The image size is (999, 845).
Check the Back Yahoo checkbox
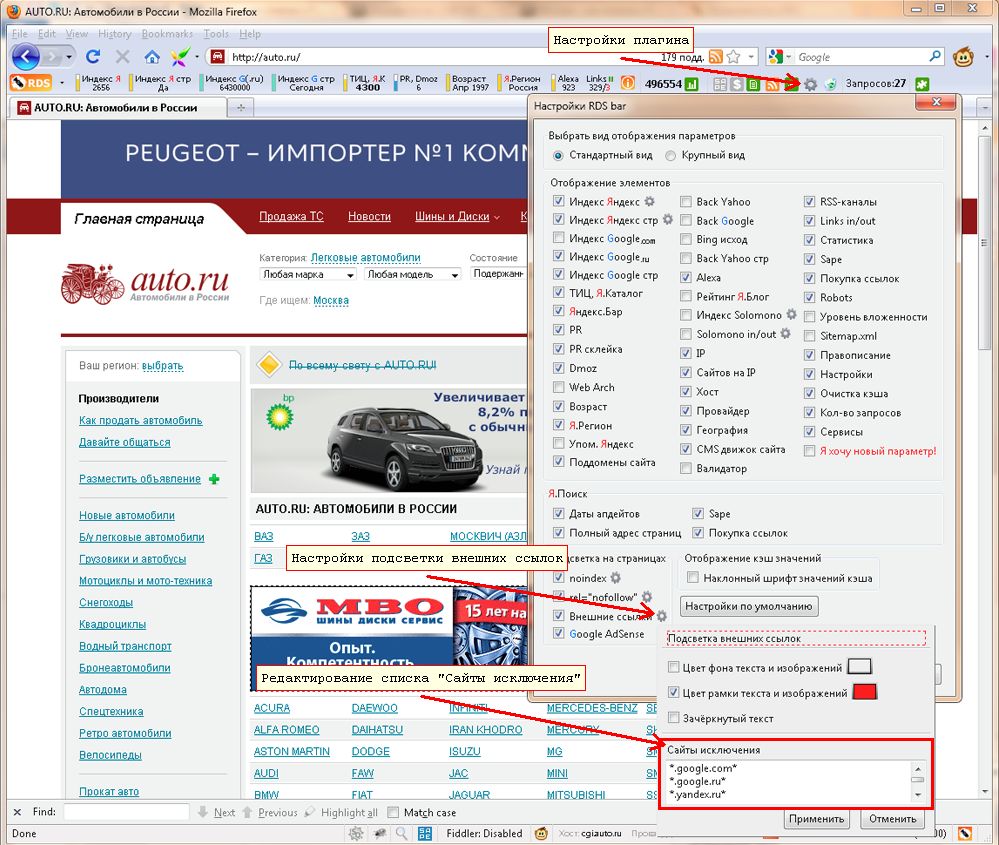tap(686, 202)
